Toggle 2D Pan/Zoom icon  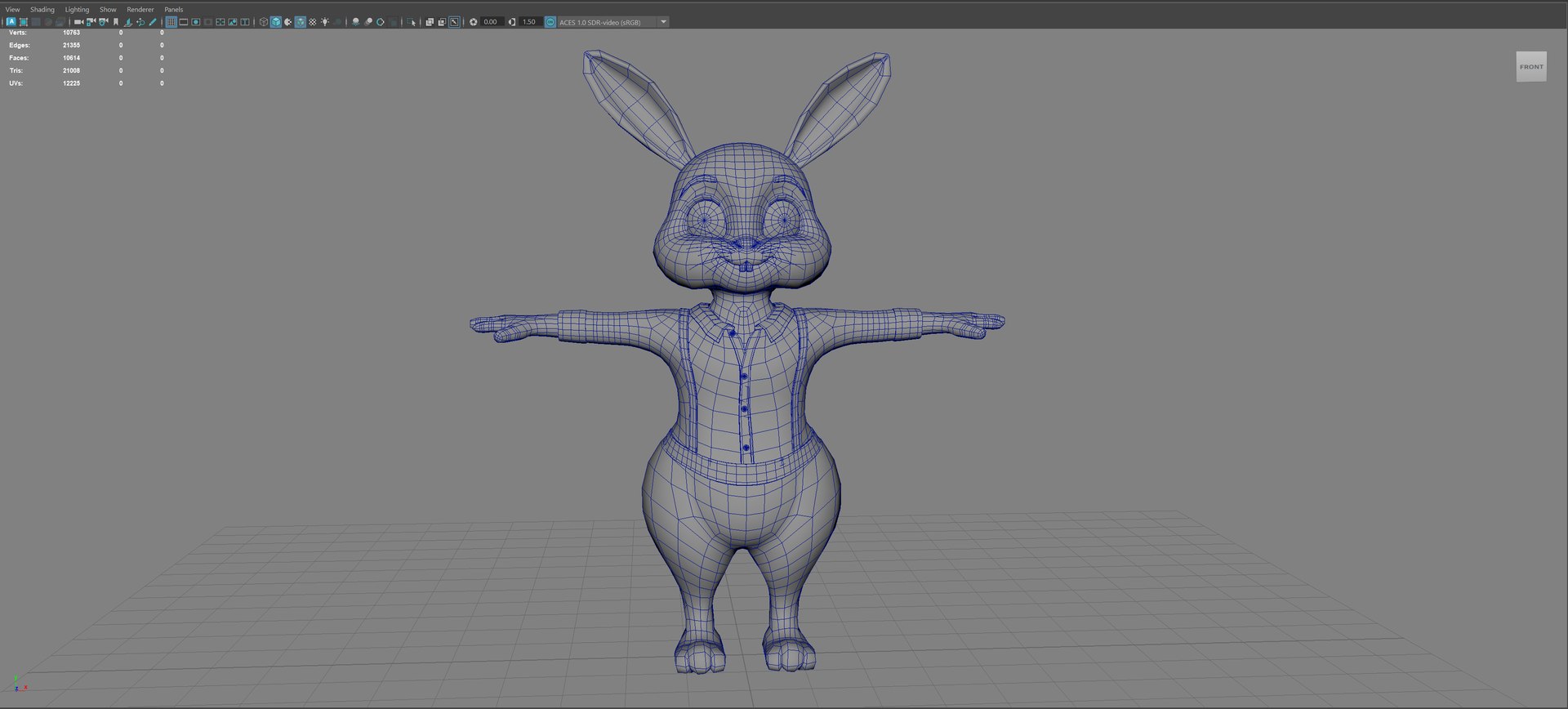point(140,22)
